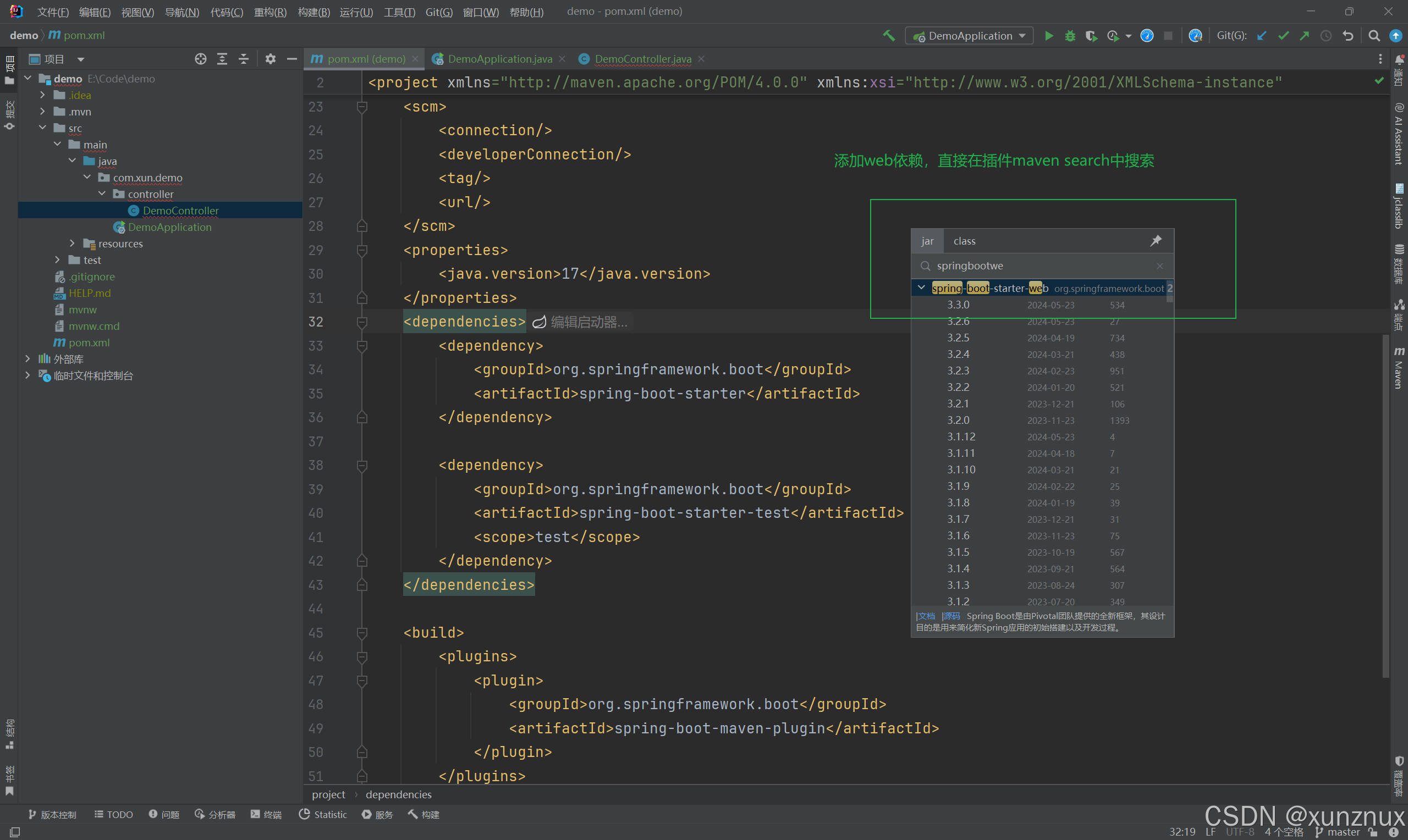
Task: Collapse the src folder
Action: 42,128
